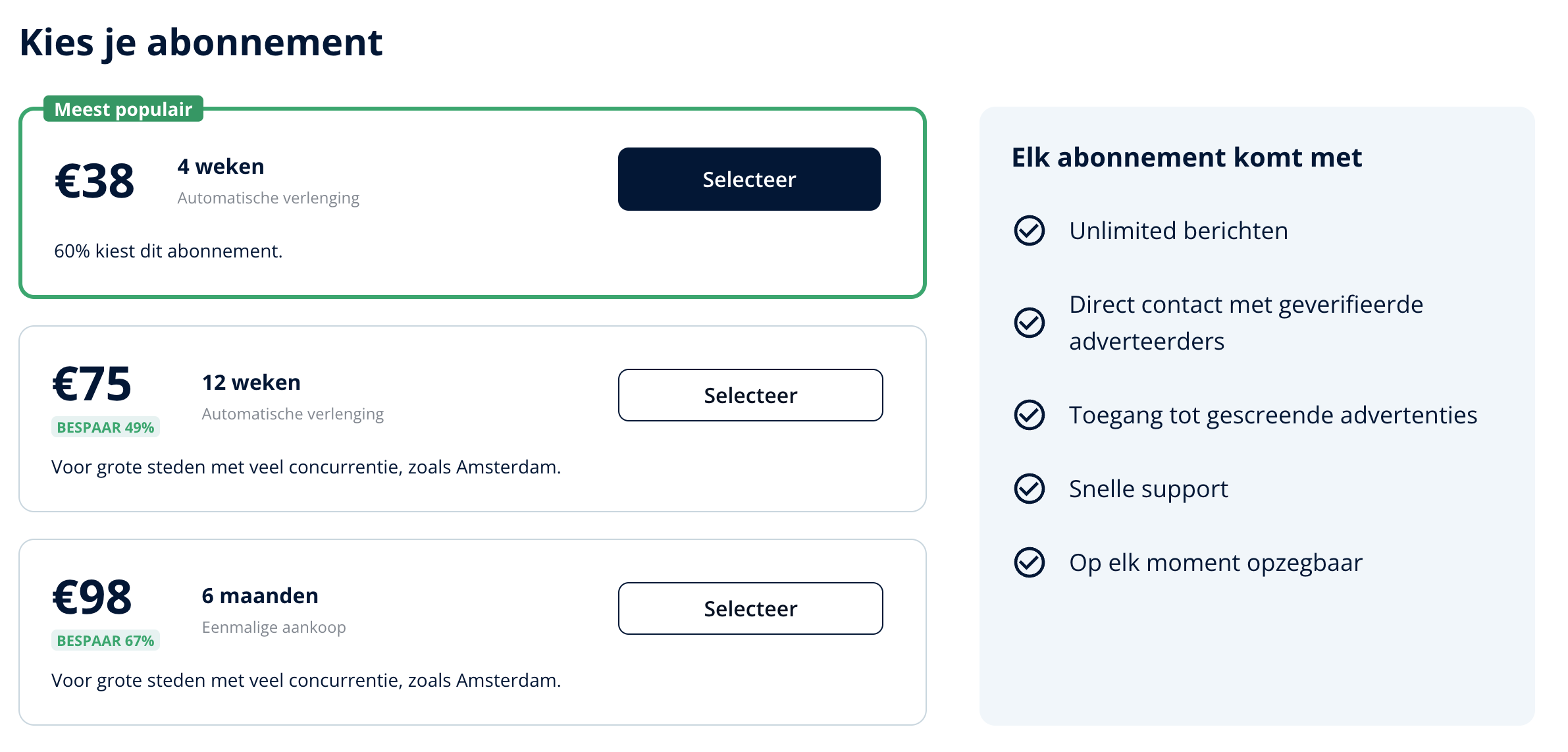
Task: Click the Kies je abonnement heading
Action: (201, 43)
